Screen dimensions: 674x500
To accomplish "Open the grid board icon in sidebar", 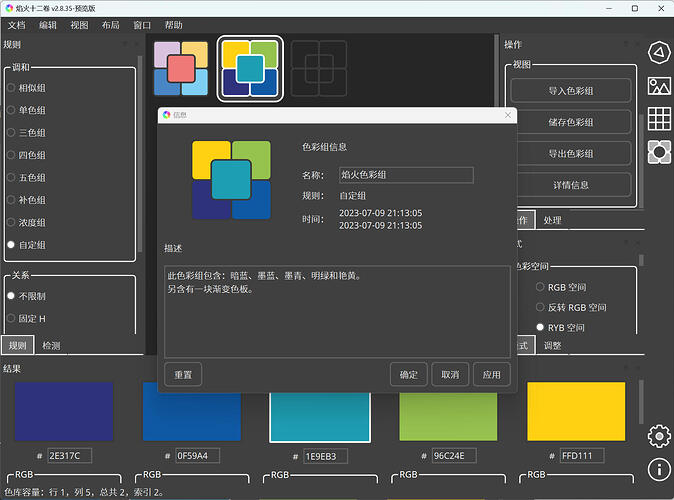I will (x=659, y=118).
